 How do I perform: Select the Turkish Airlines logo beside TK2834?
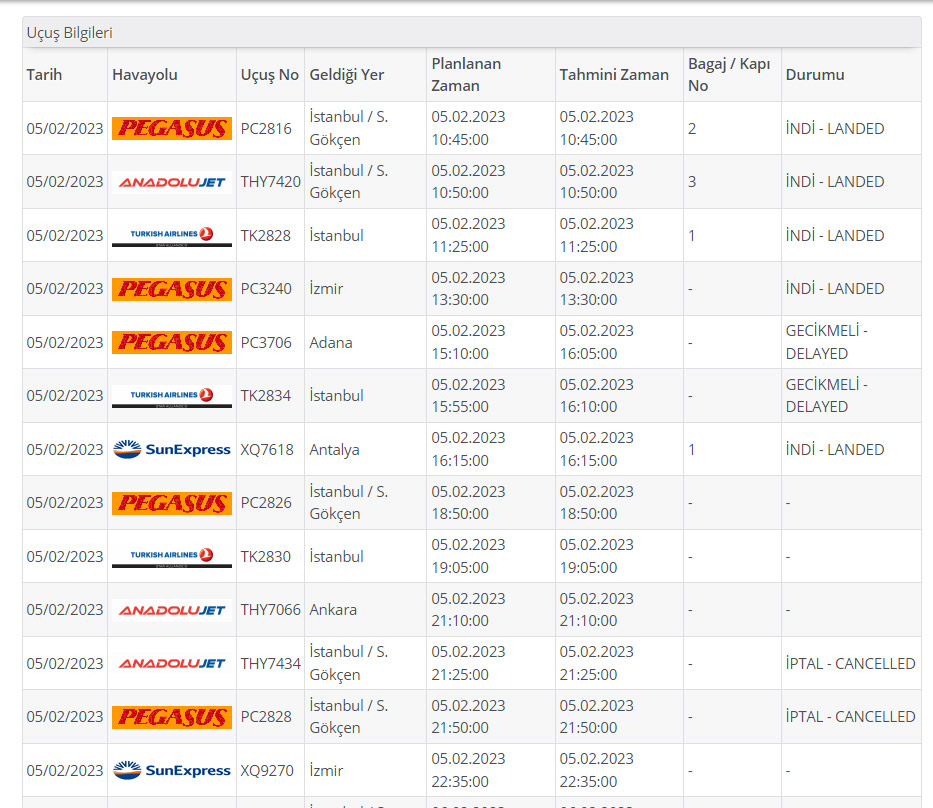172,396
